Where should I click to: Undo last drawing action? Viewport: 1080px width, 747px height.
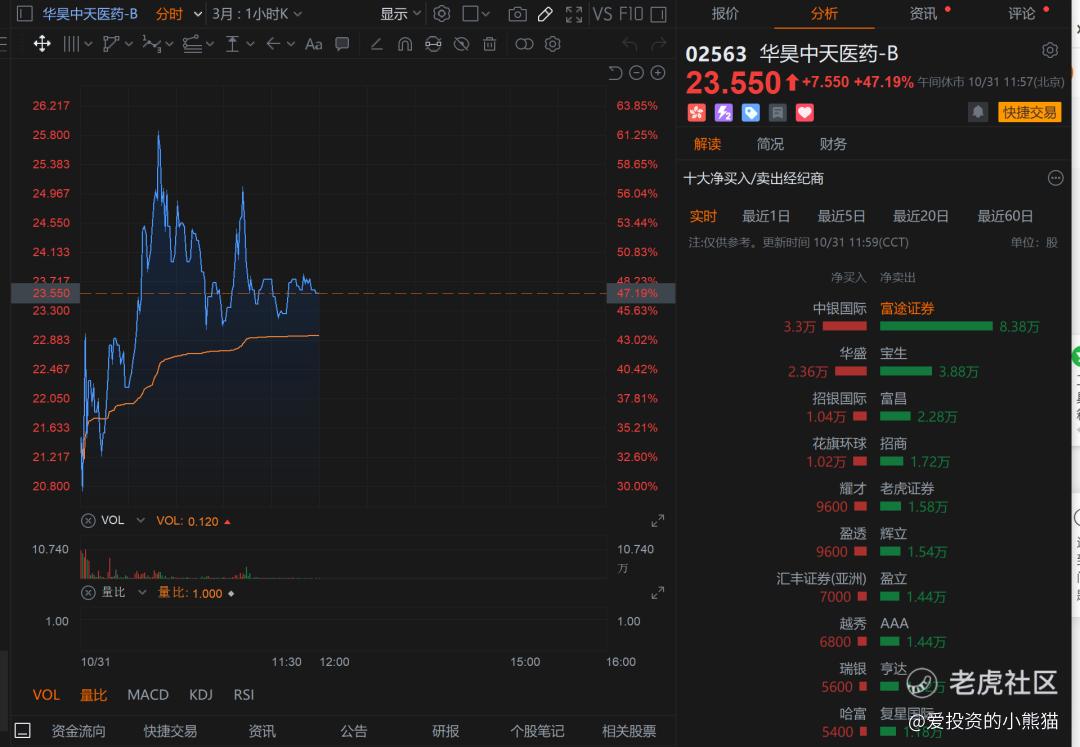[x=629, y=44]
